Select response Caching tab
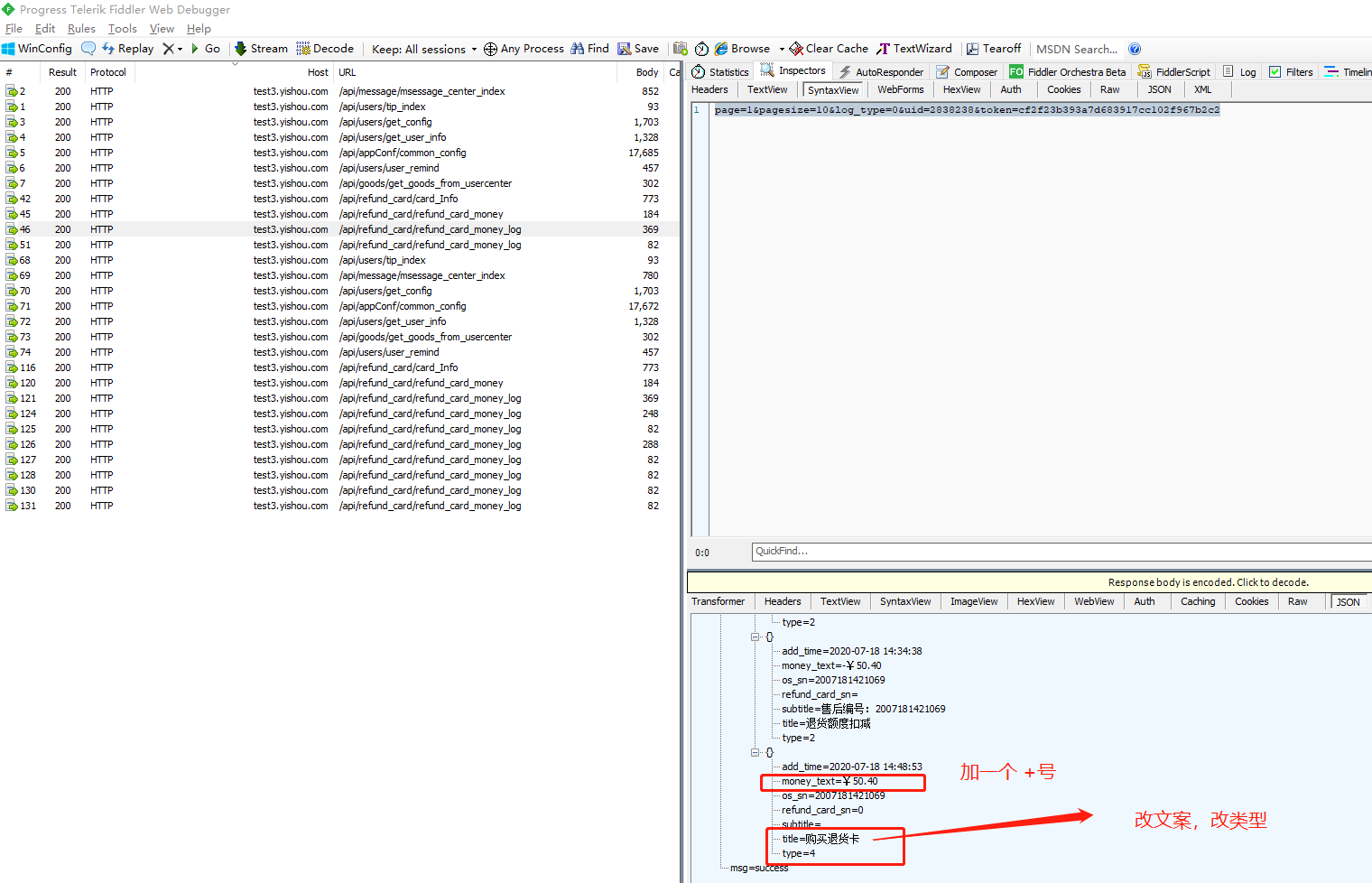Image resolution: width=1372 pixels, height=883 pixels. 1198,601
